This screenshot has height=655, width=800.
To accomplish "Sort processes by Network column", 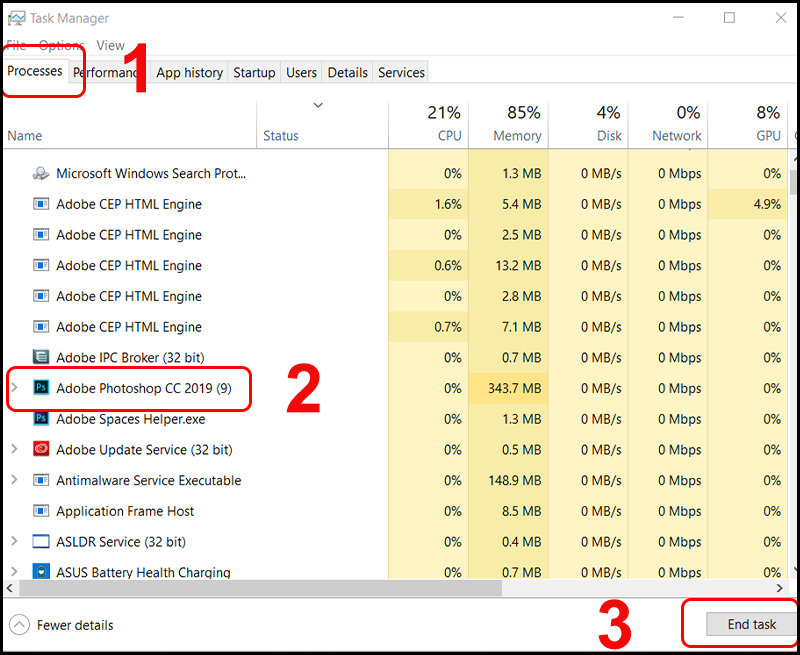I will pos(668,125).
